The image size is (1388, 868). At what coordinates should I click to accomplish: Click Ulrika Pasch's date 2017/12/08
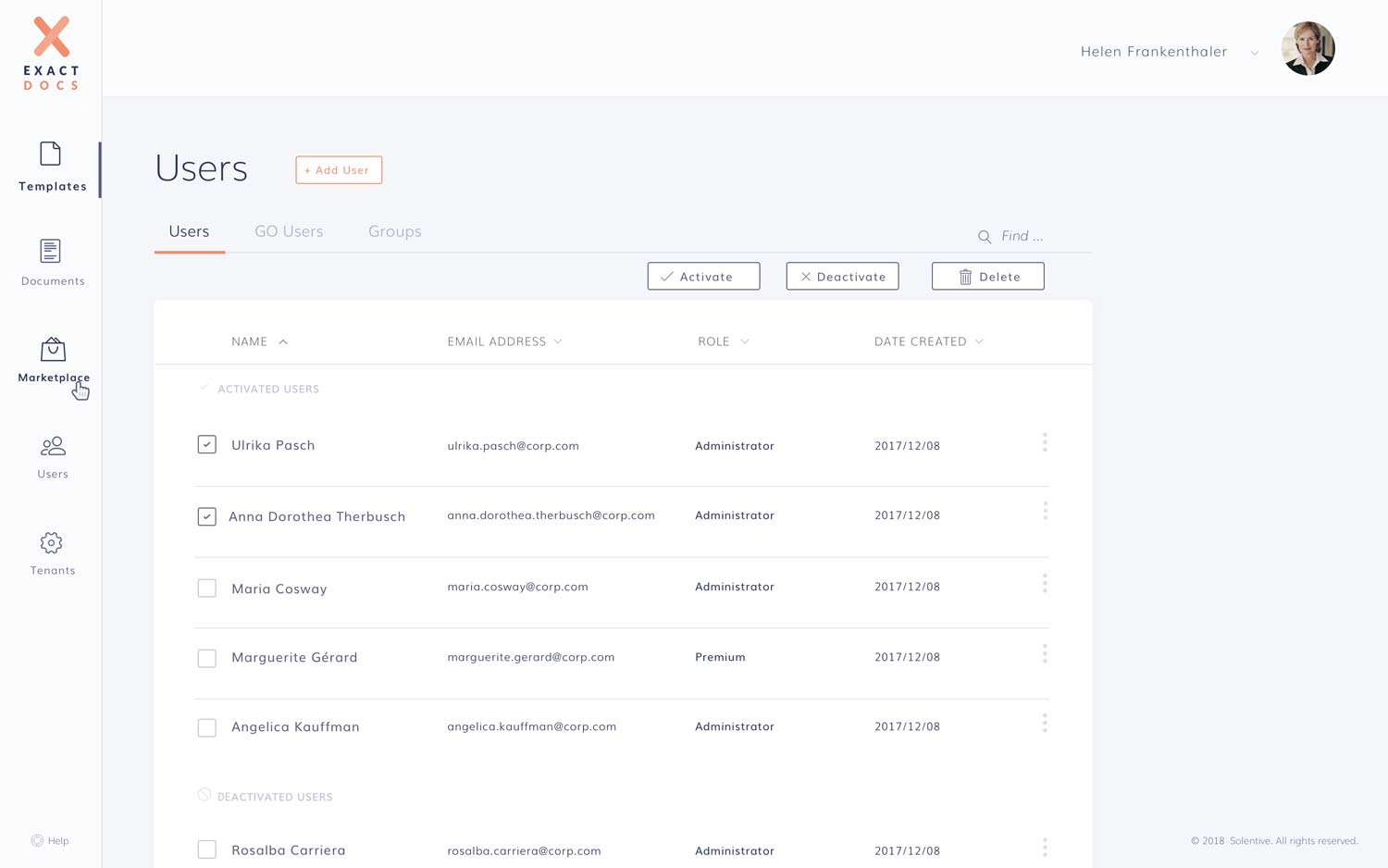[907, 446]
